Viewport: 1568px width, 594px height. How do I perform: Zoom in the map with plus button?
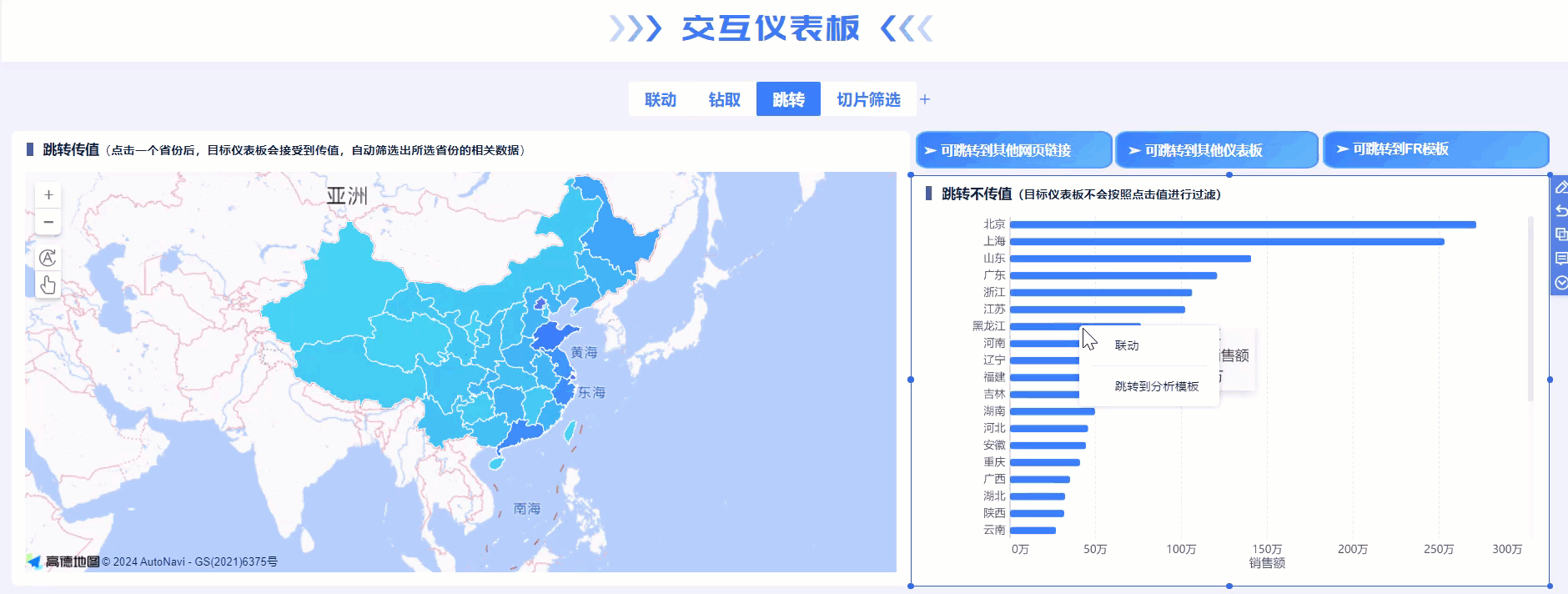(48, 194)
